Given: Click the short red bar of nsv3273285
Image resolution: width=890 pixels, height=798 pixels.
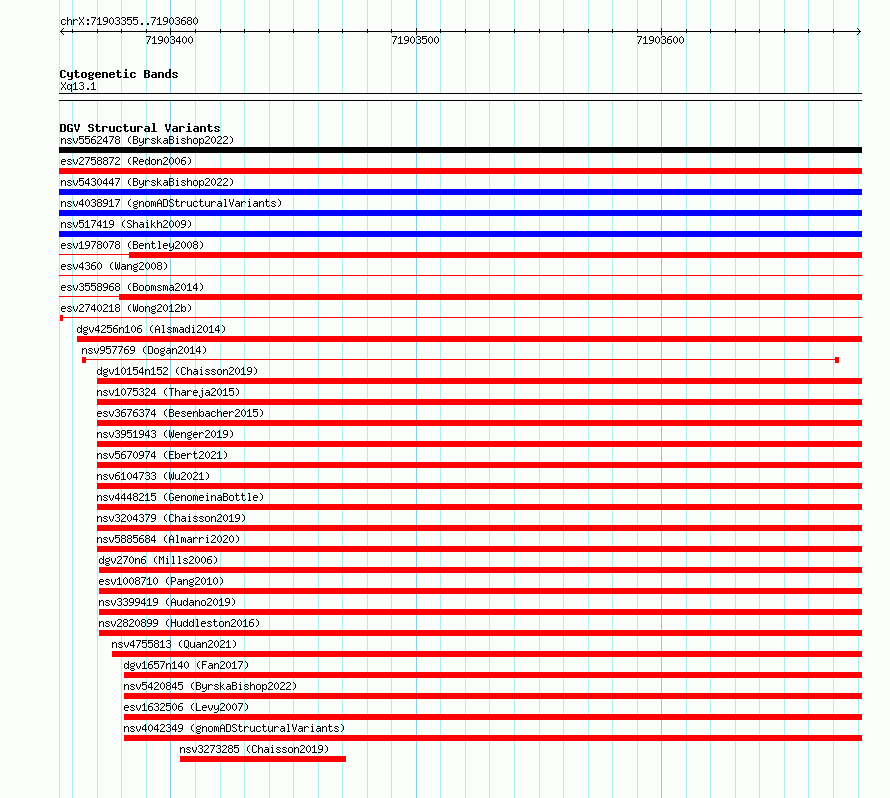Looking at the screenshot, I should pyautogui.click(x=263, y=759).
